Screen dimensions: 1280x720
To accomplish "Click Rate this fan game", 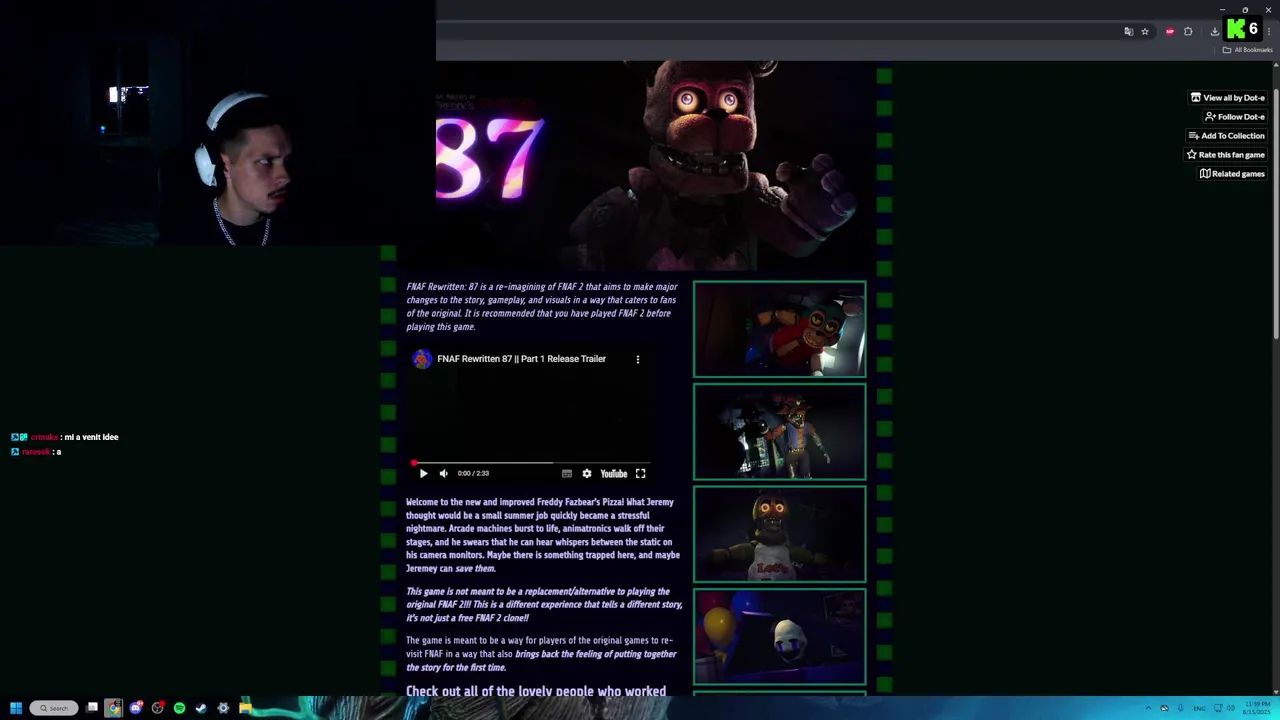I will [x=1225, y=155].
